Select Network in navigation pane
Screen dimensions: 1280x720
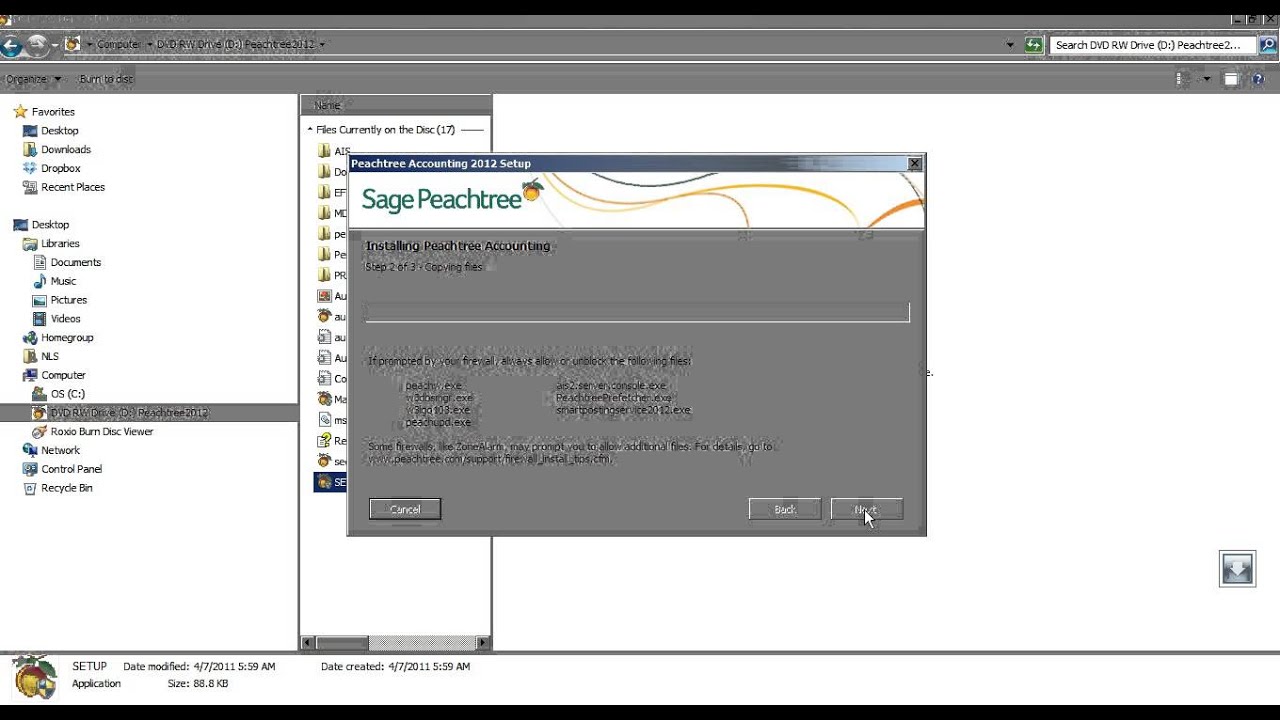(60, 451)
